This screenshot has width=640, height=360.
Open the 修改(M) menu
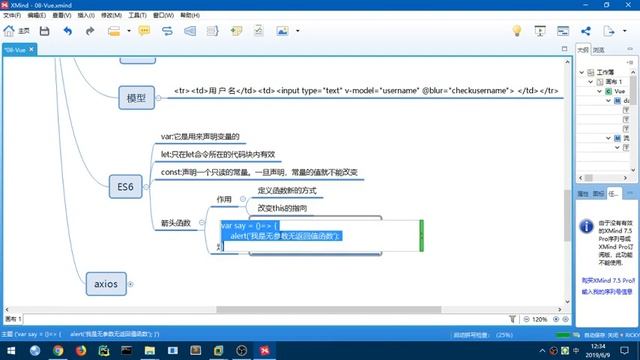(111, 15)
